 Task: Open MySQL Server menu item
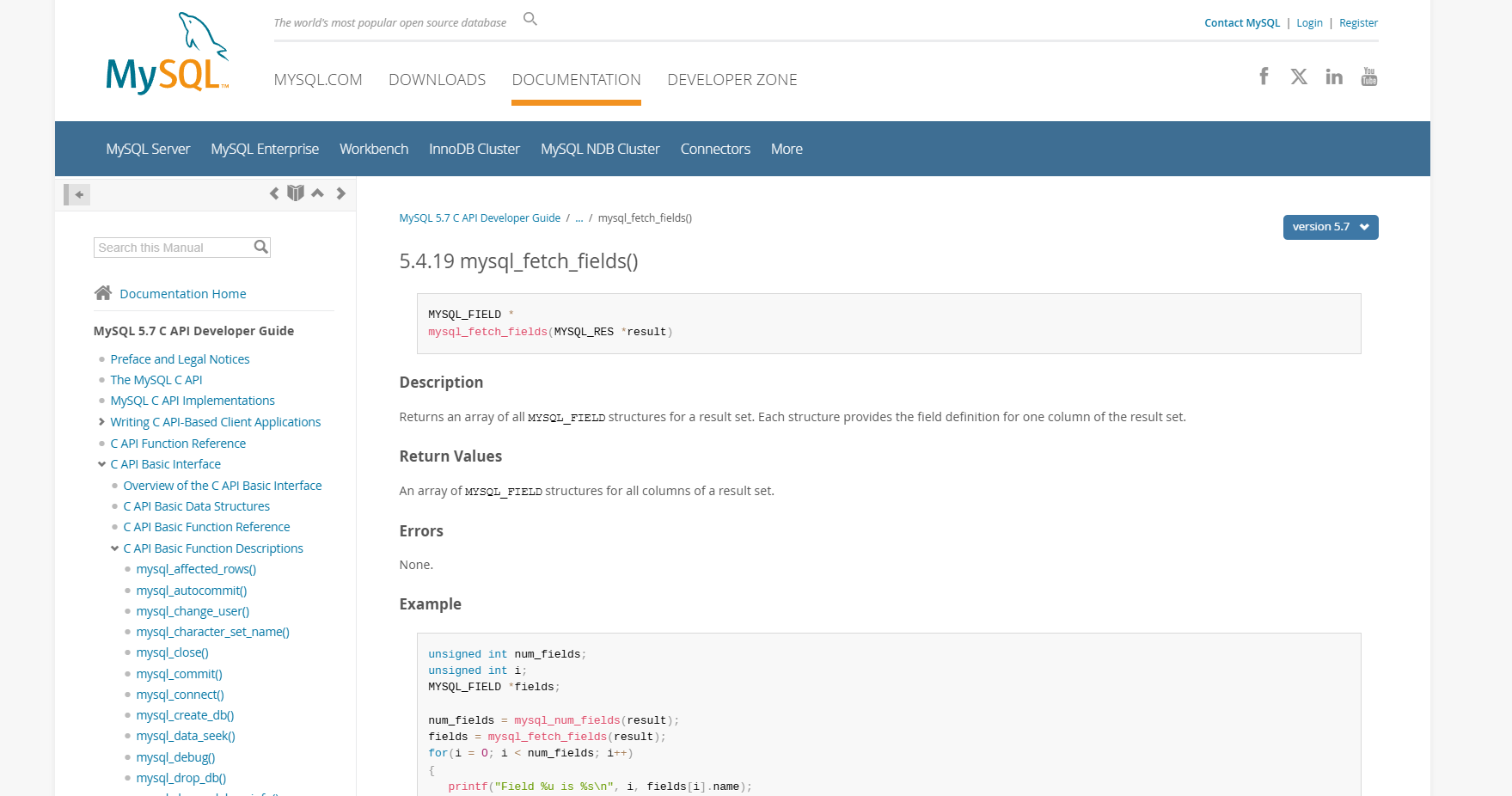pyautogui.click(x=148, y=149)
